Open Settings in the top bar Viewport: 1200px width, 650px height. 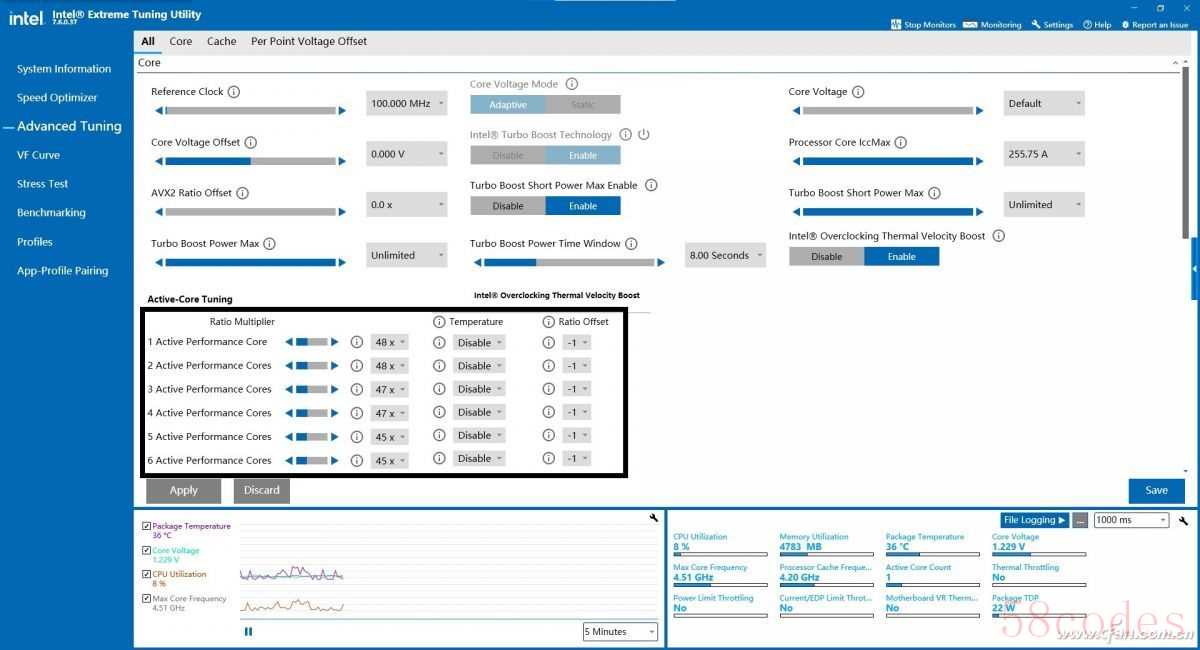click(x=1052, y=25)
